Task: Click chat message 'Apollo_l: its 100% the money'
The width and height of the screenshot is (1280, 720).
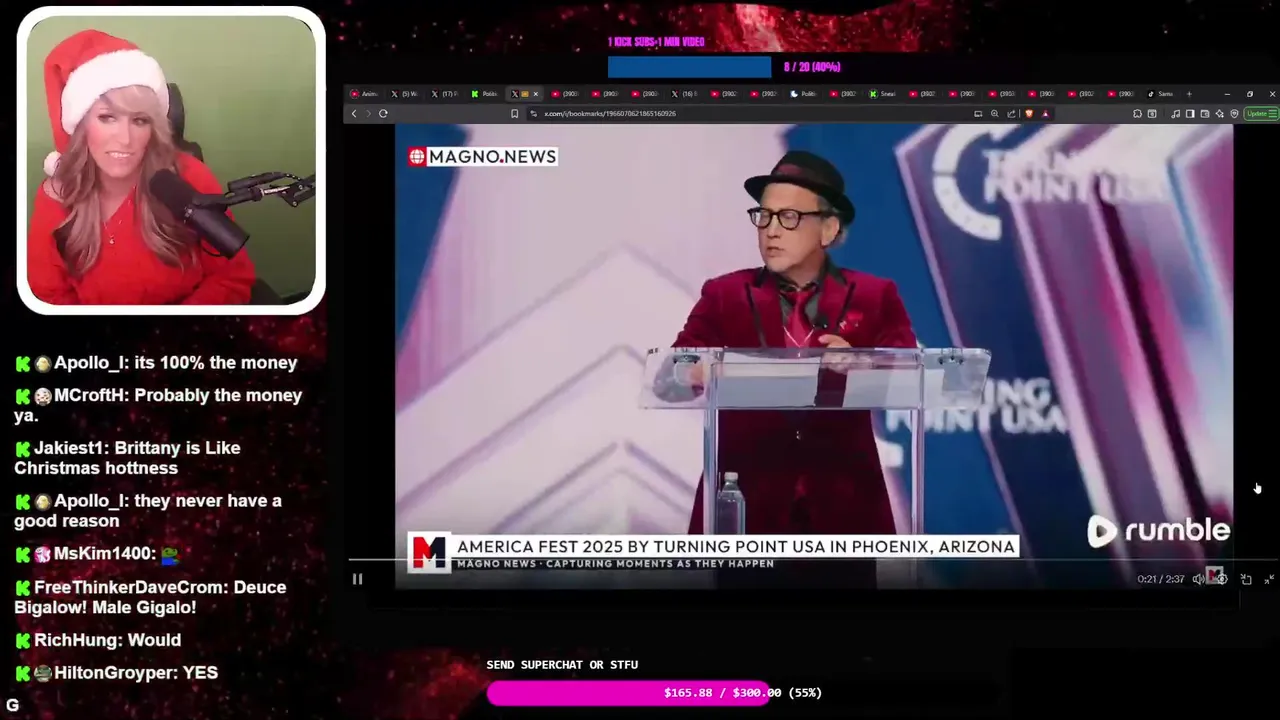Action: pyautogui.click(x=157, y=363)
